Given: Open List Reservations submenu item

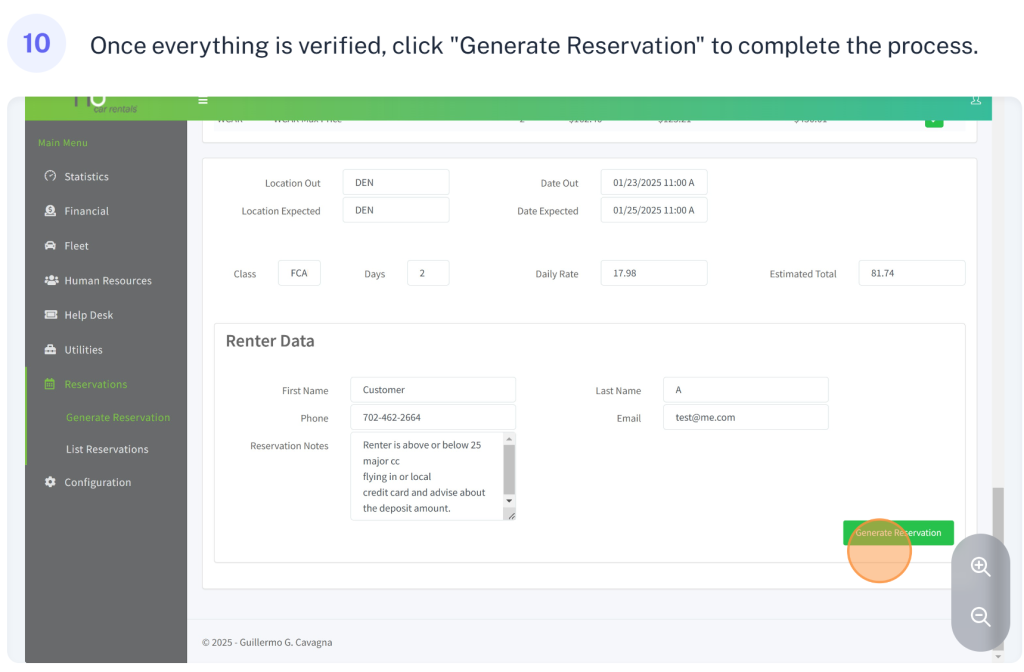Looking at the screenshot, I should point(107,450).
